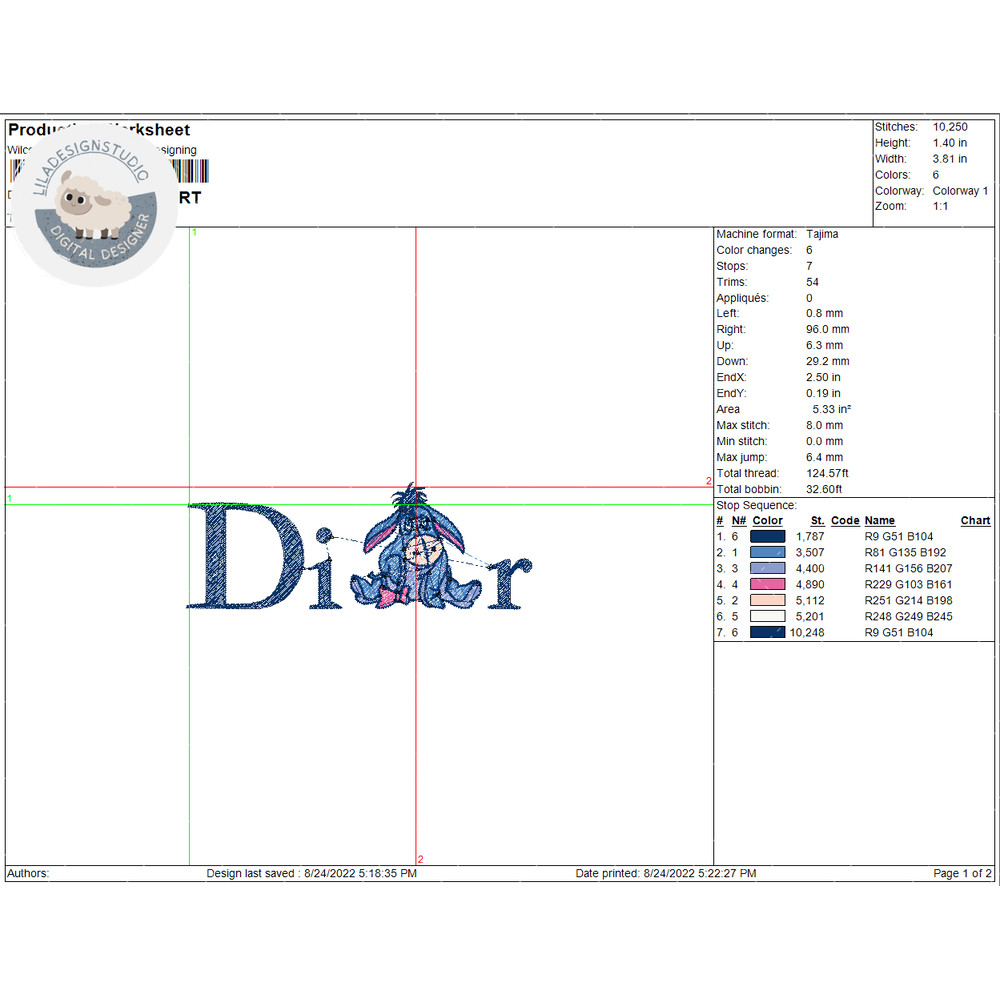Viewport: 1000px width, 1000px height.
Task: Click the Page 1 of 2 label
Action: pyautogui.click(x=962, y=874)
